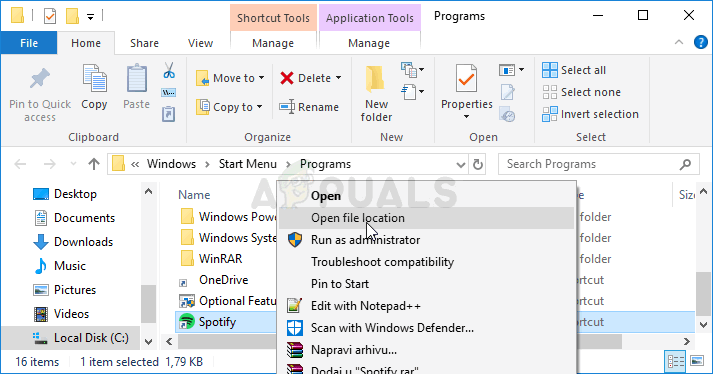Choose Open file location in context menu
The height and width of the screenshot is (374, 713).
click(426, 218)
